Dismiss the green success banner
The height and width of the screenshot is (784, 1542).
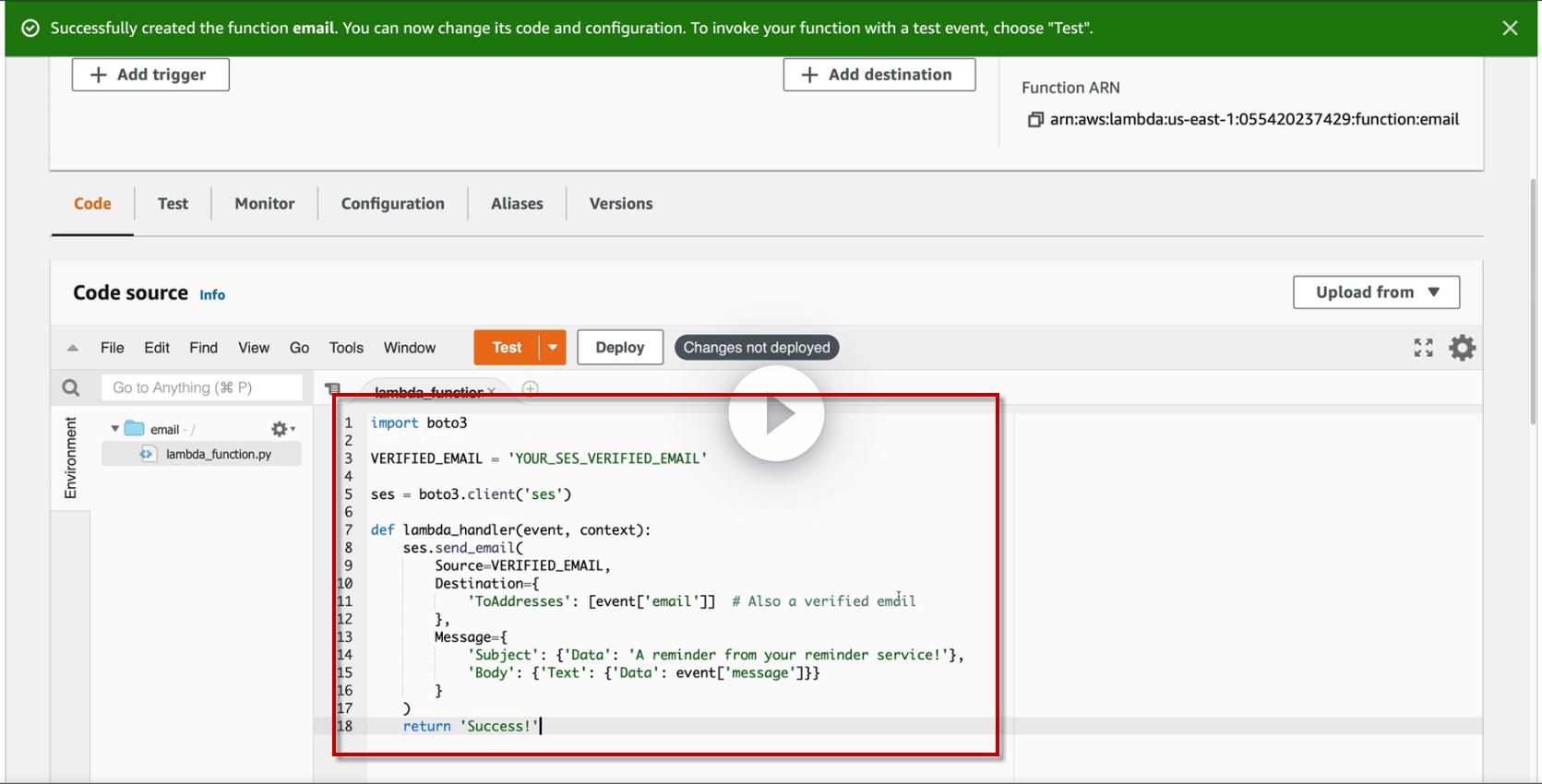[x=1510, y=29]
